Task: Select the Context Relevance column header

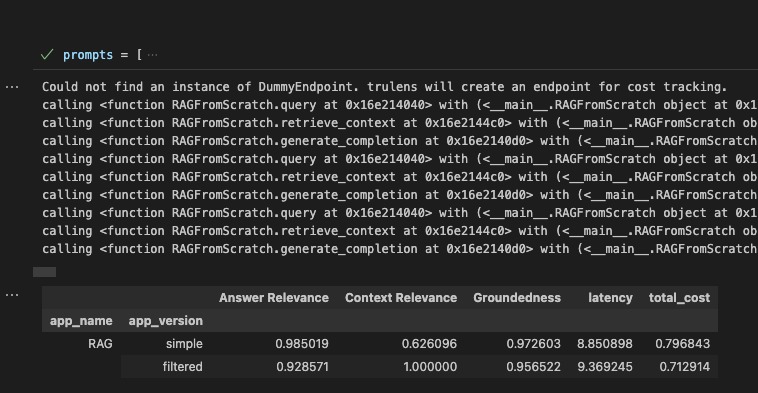Action: [x=401, y=298]
